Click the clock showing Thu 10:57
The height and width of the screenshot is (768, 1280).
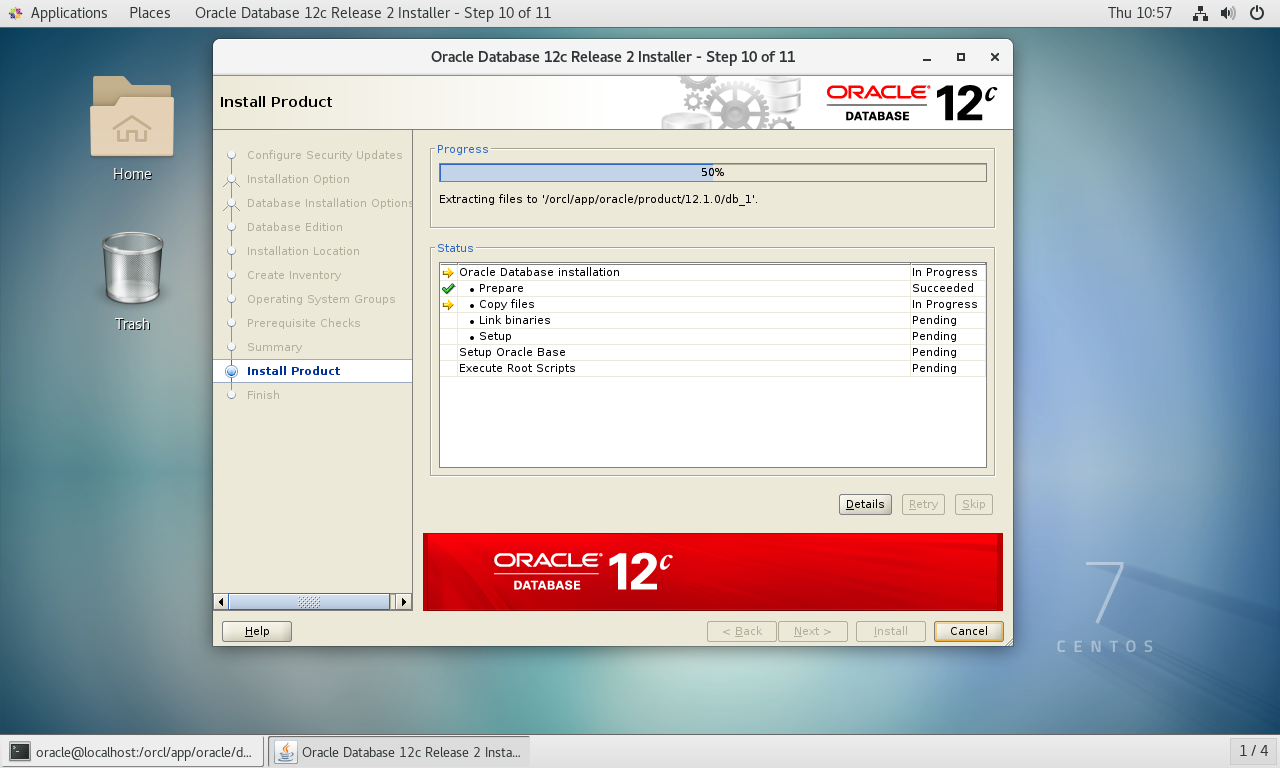[1140, 13]
